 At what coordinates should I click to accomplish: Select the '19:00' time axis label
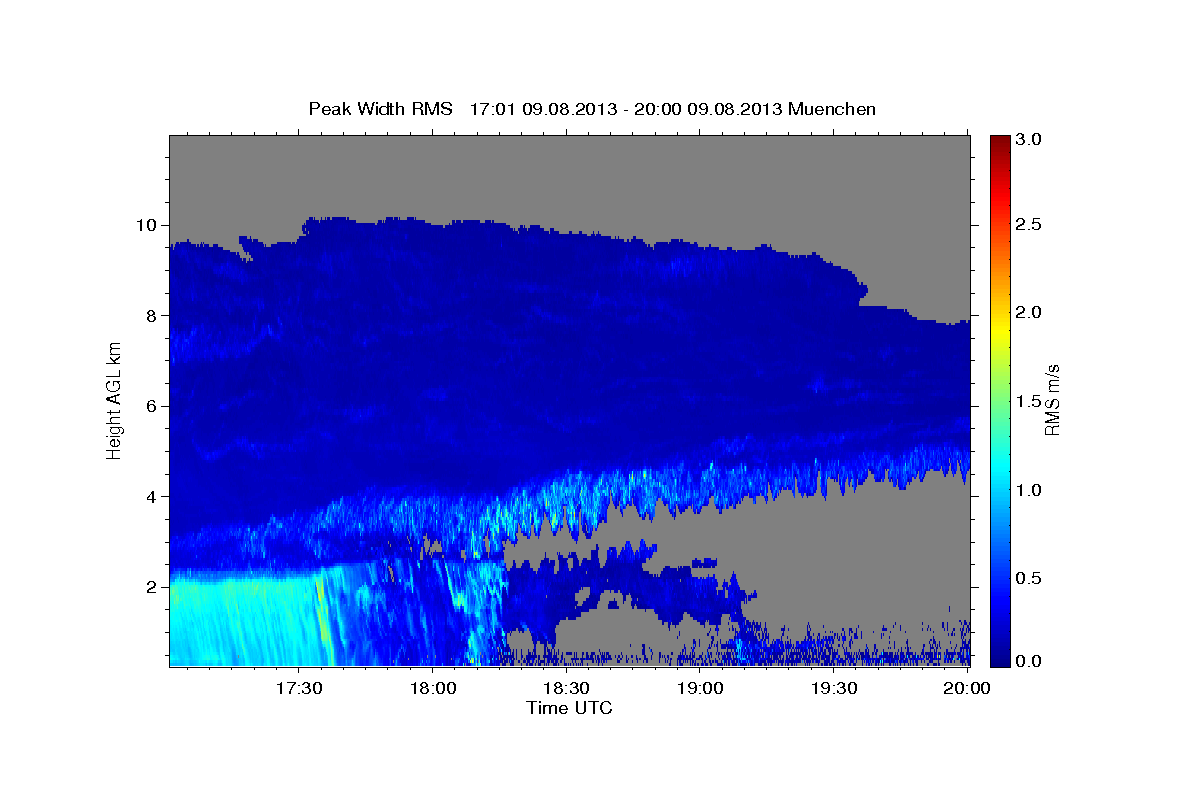[x=700, y=688]
